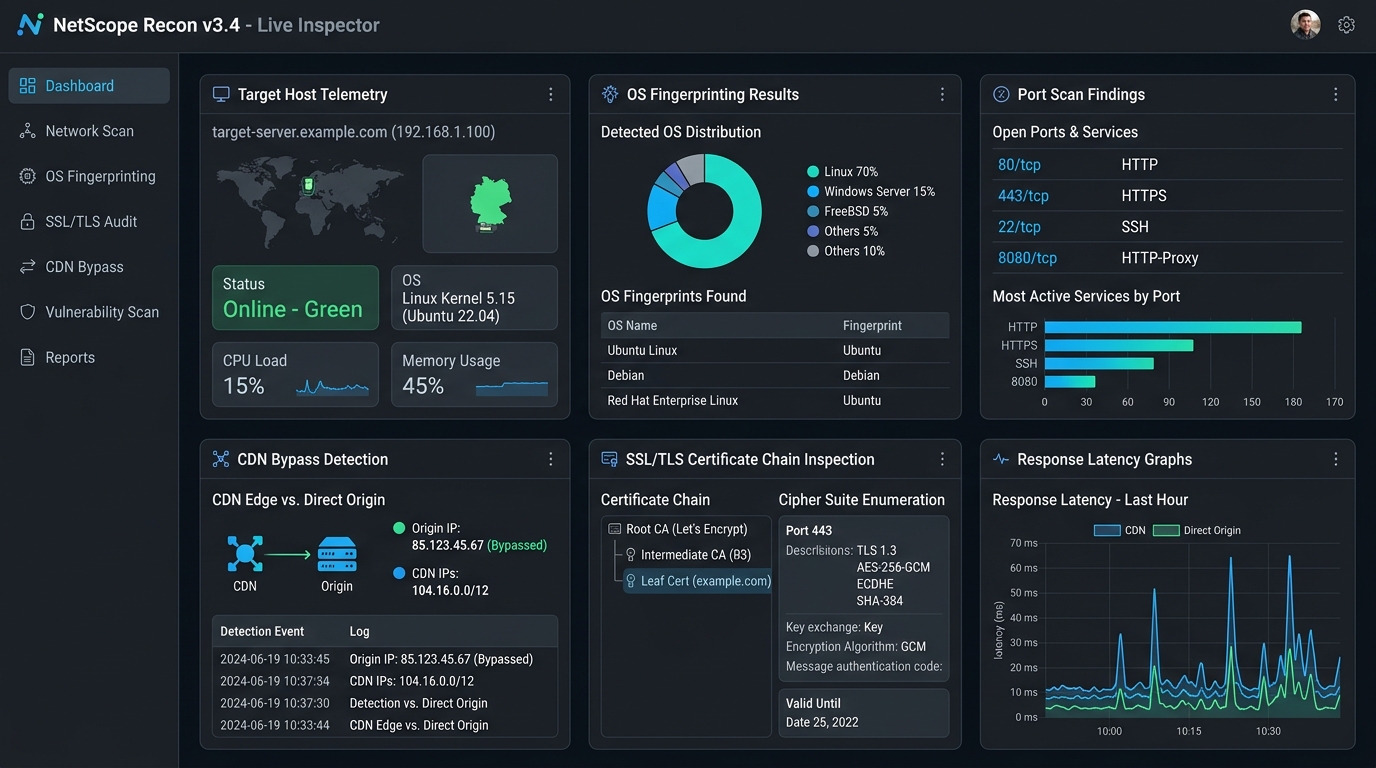Click the SSL/TLS Certificate Chain panel icon
This screenshot has width=1376, height=768.
pos(609,459)
